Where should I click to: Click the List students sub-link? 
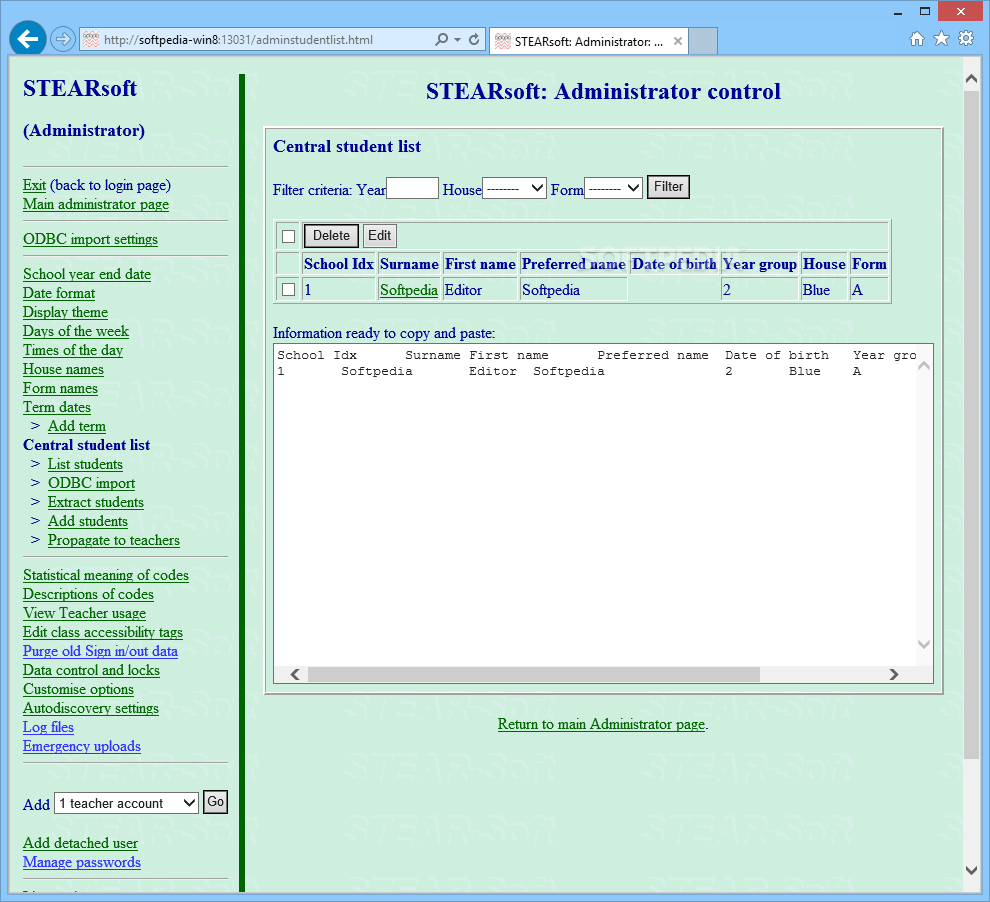(85, 464)
